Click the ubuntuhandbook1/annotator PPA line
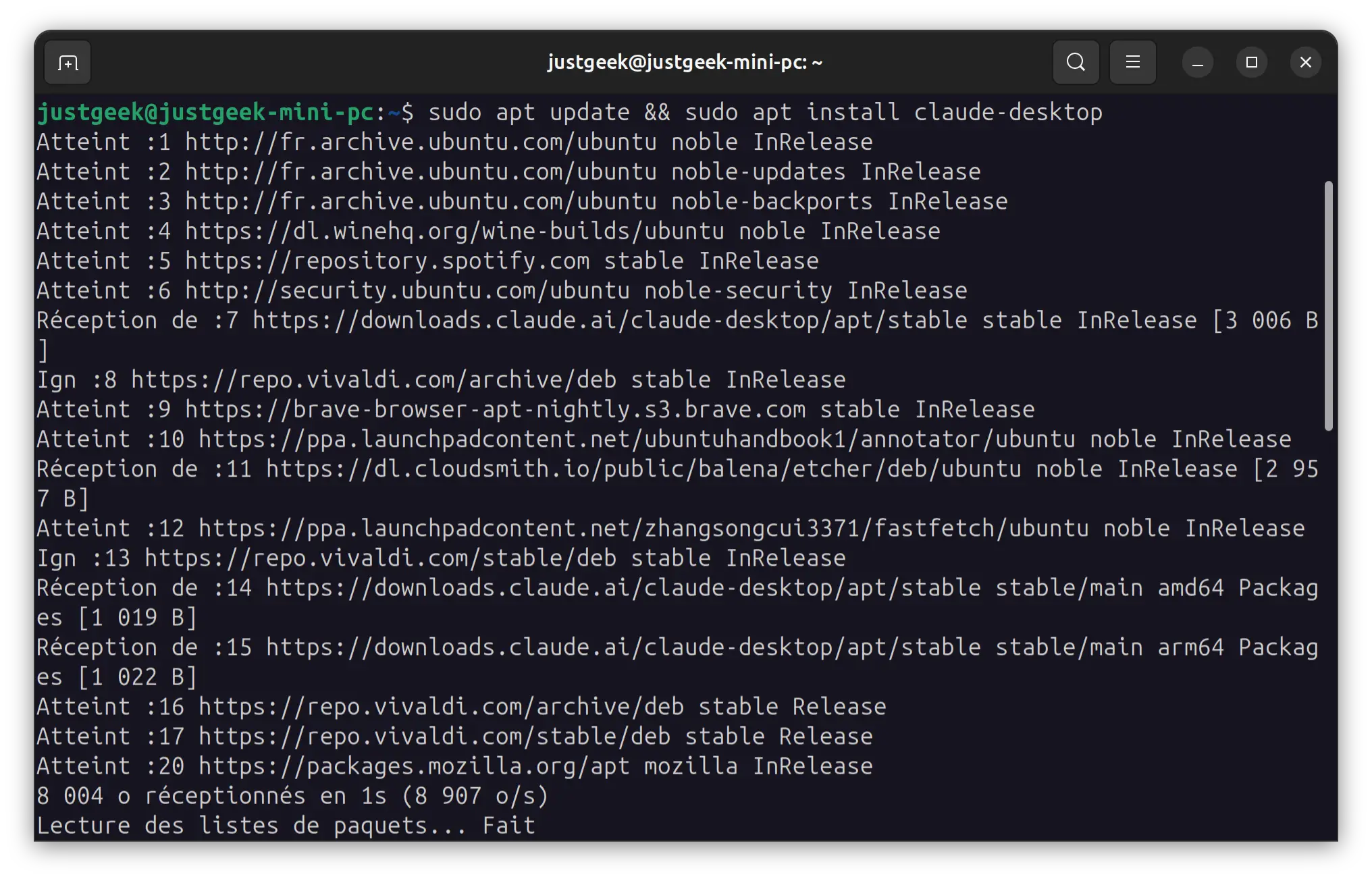Screen dimensions: 1372x879 (664, 439)
